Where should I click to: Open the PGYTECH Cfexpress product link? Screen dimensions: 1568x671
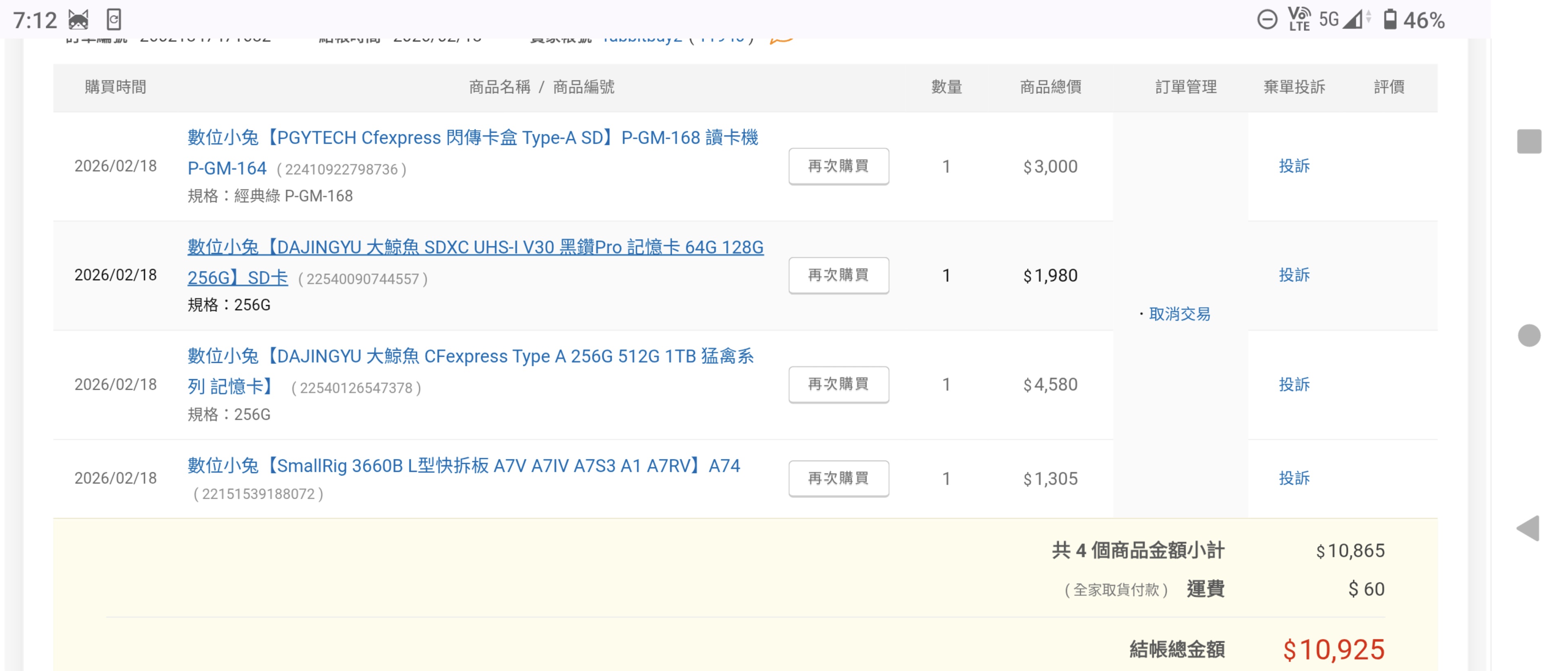(x=472, y=138)
